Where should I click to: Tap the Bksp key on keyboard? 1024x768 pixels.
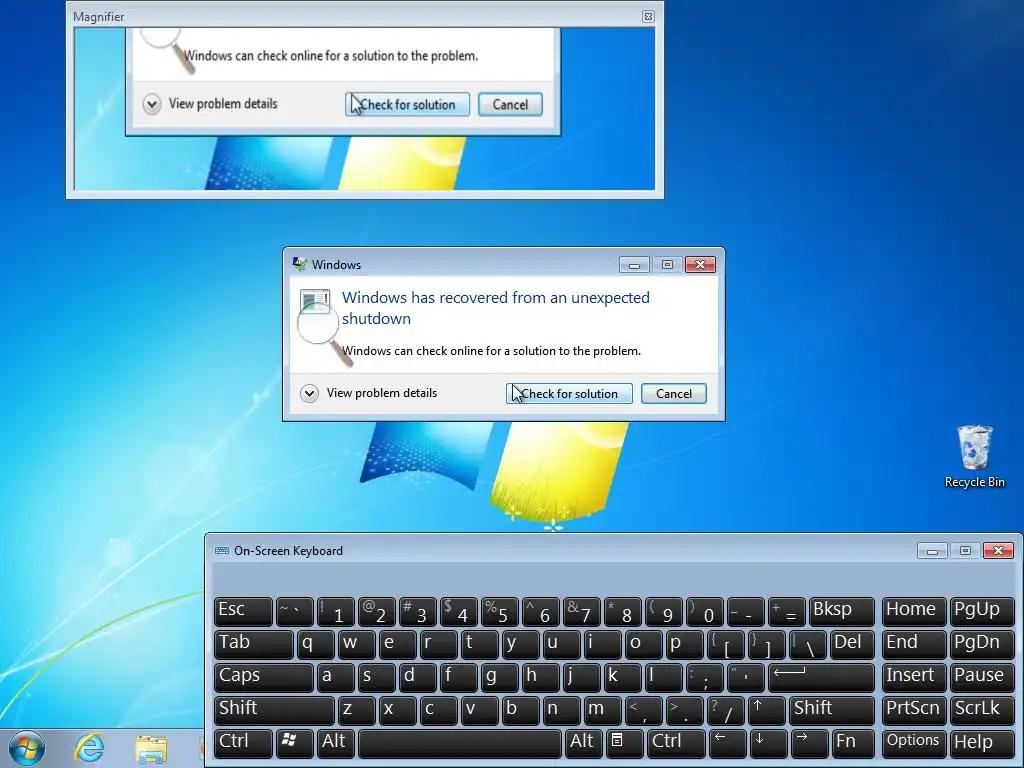coord(841,611)
